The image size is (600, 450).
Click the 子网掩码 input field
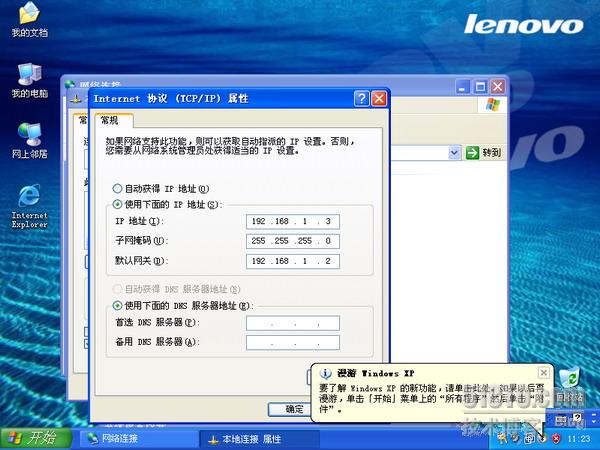point(293,241)
